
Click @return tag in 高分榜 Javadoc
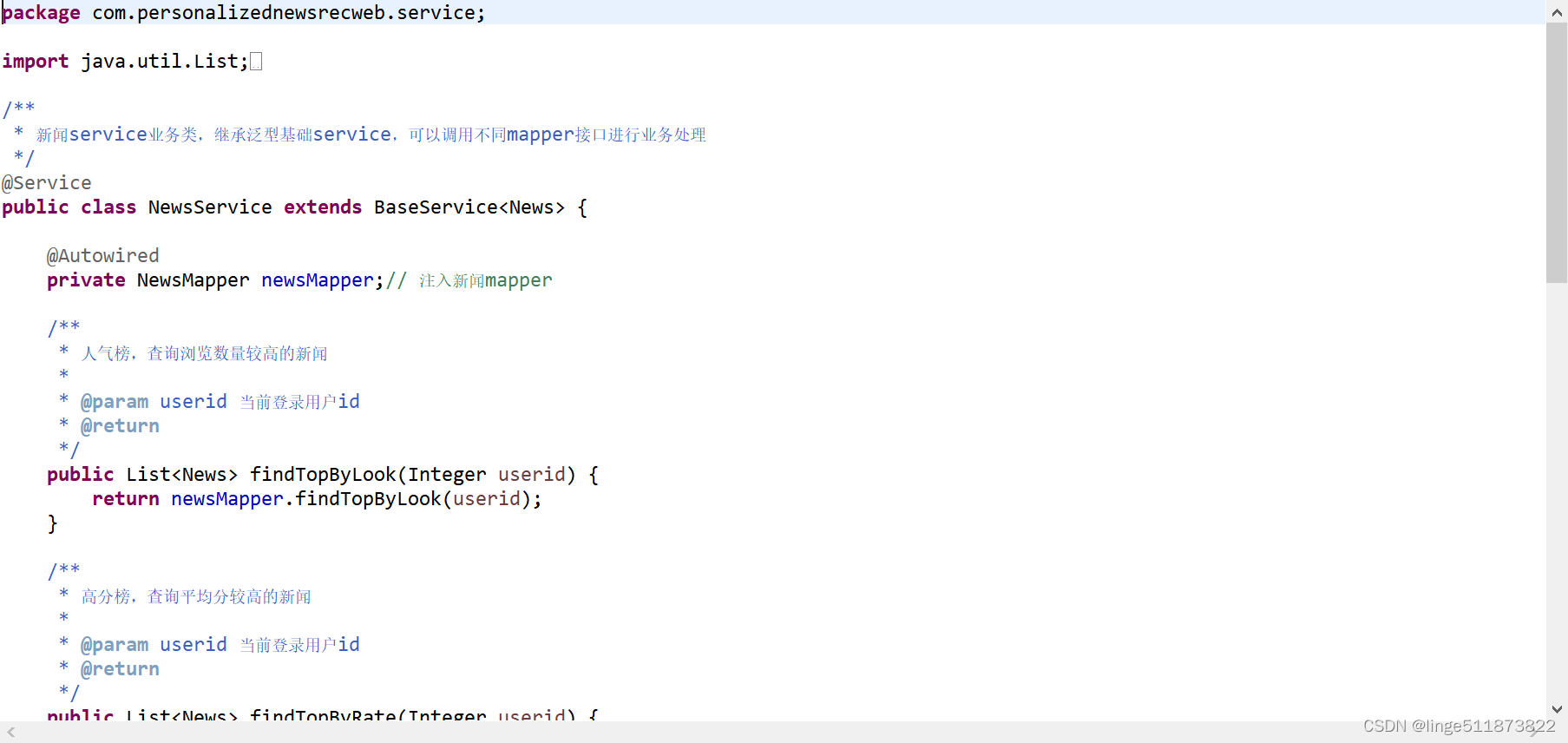pyautogui.click(x=120, y=669)
